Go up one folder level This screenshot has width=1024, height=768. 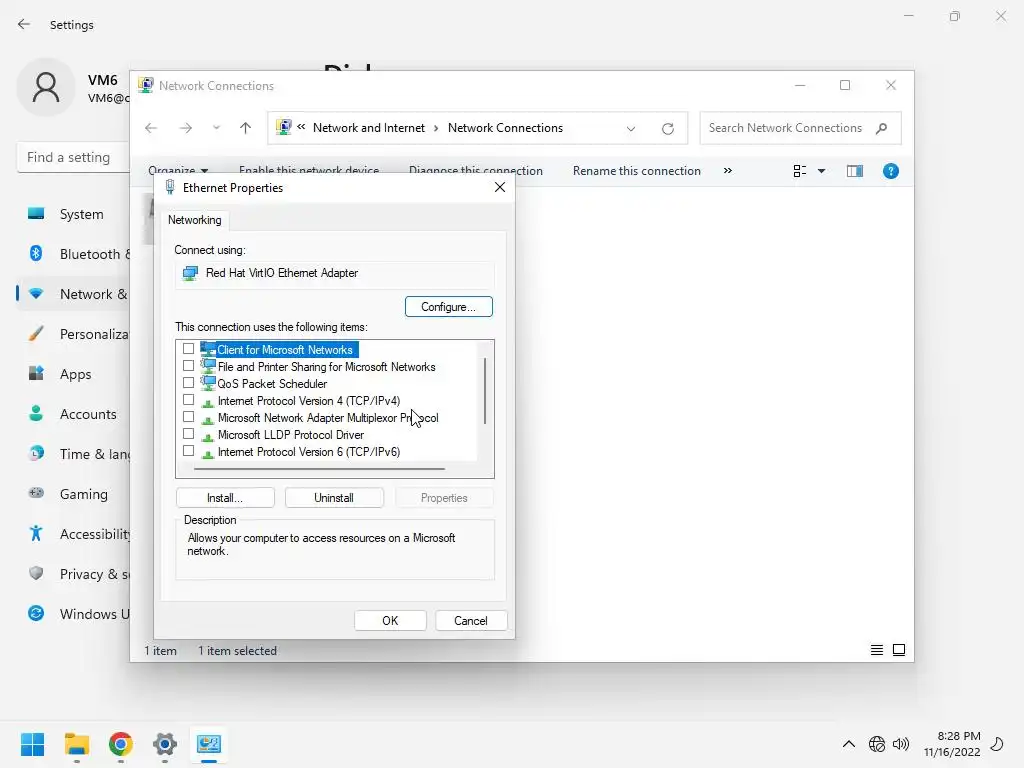click(246, 128)
